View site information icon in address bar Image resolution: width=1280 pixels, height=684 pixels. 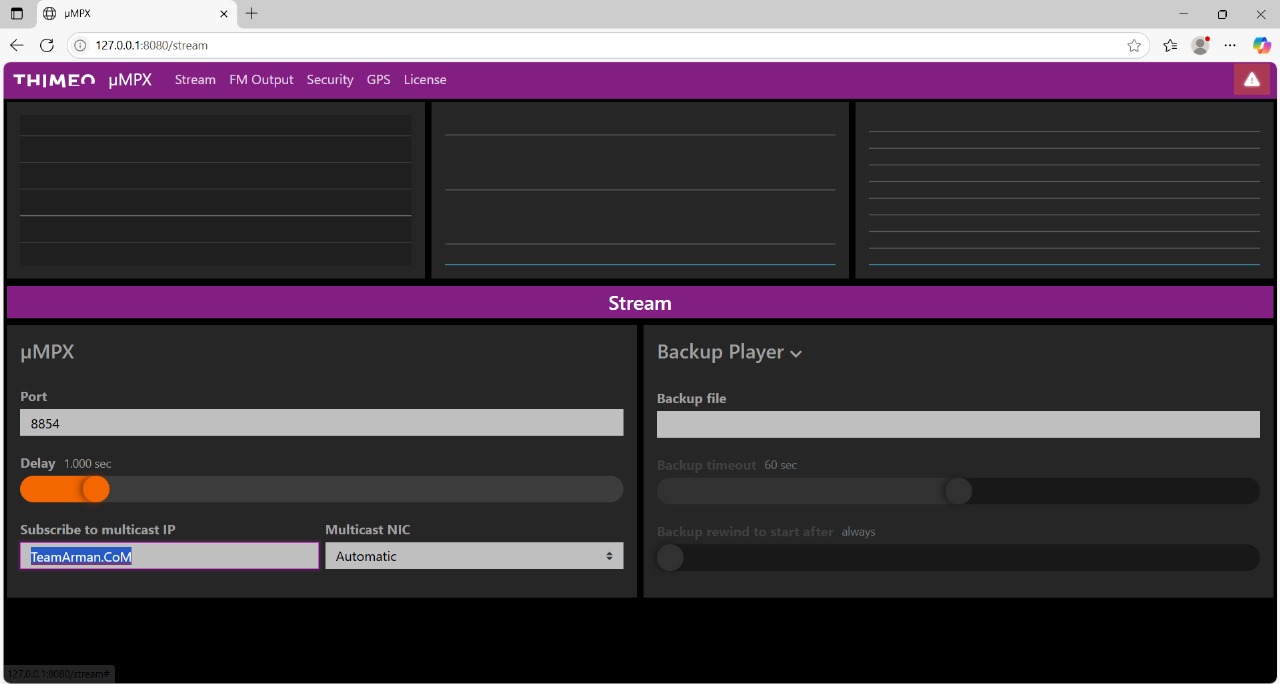tap(81, 45)
